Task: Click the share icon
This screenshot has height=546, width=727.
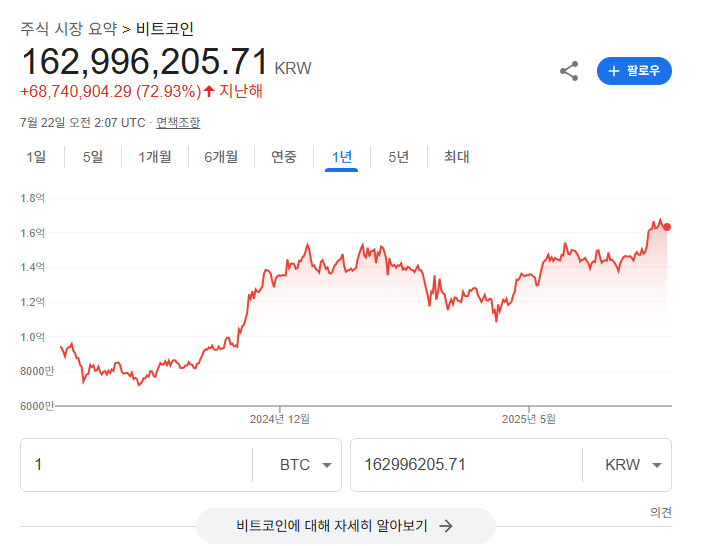Action: [569, 71]
